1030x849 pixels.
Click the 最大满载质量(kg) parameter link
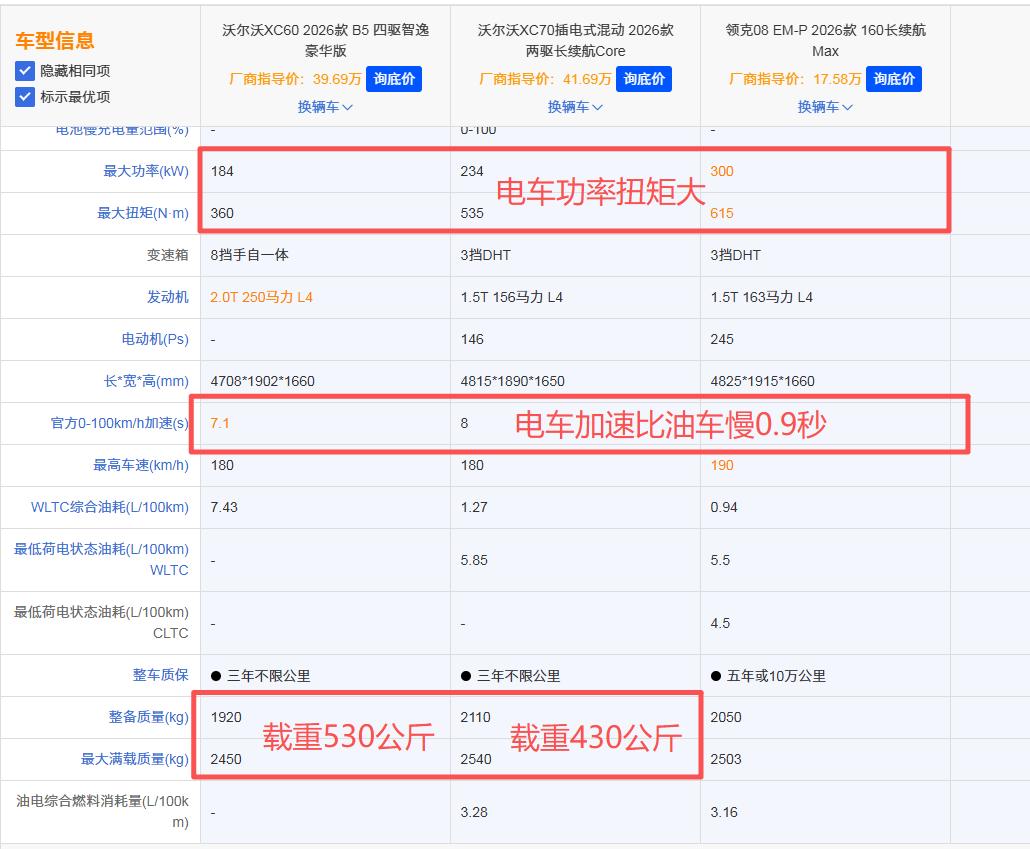point(135,759)
